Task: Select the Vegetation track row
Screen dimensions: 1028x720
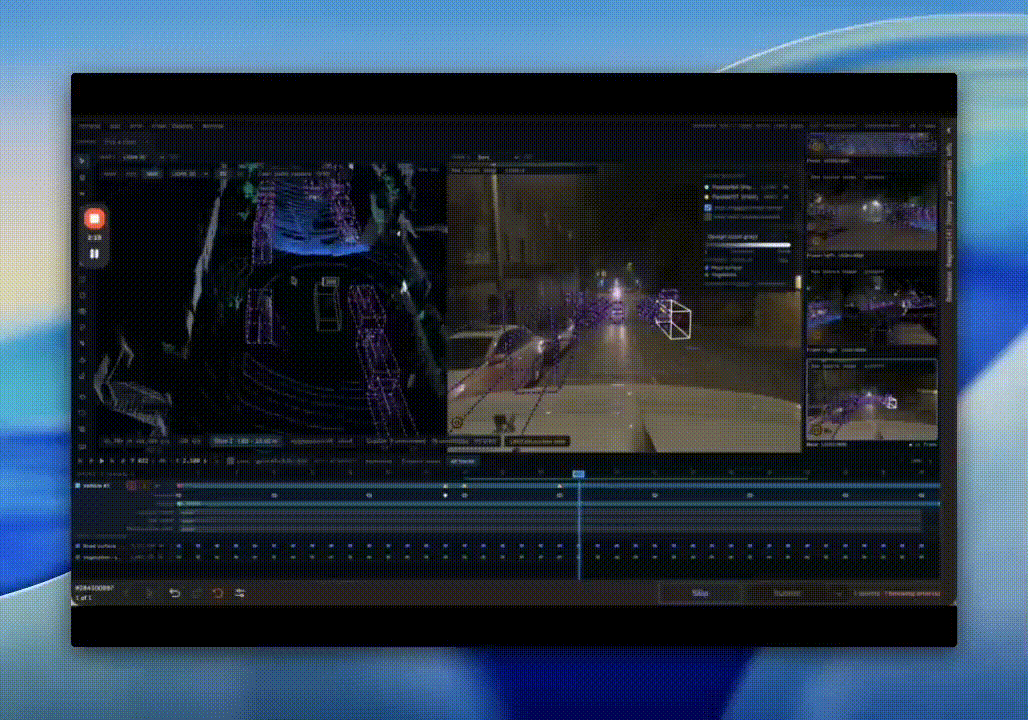Action: (x=508, y=557)
